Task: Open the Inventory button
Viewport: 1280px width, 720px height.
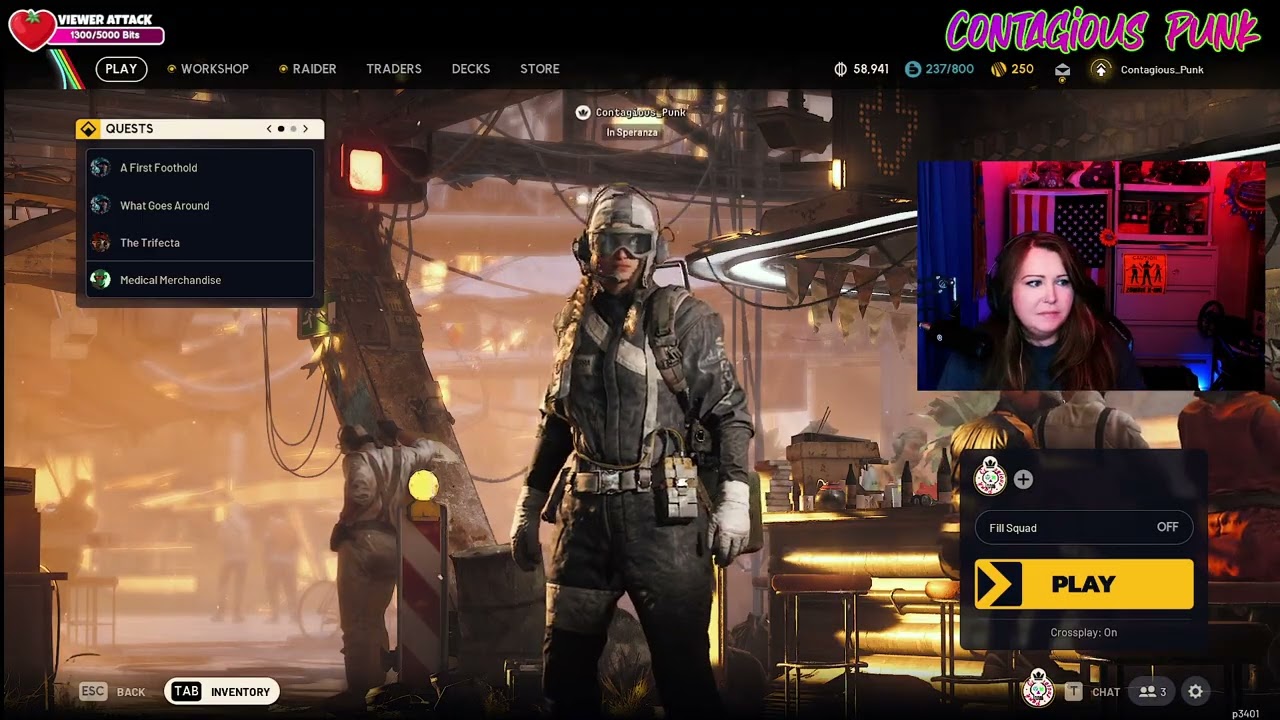Action: [222, 691]
